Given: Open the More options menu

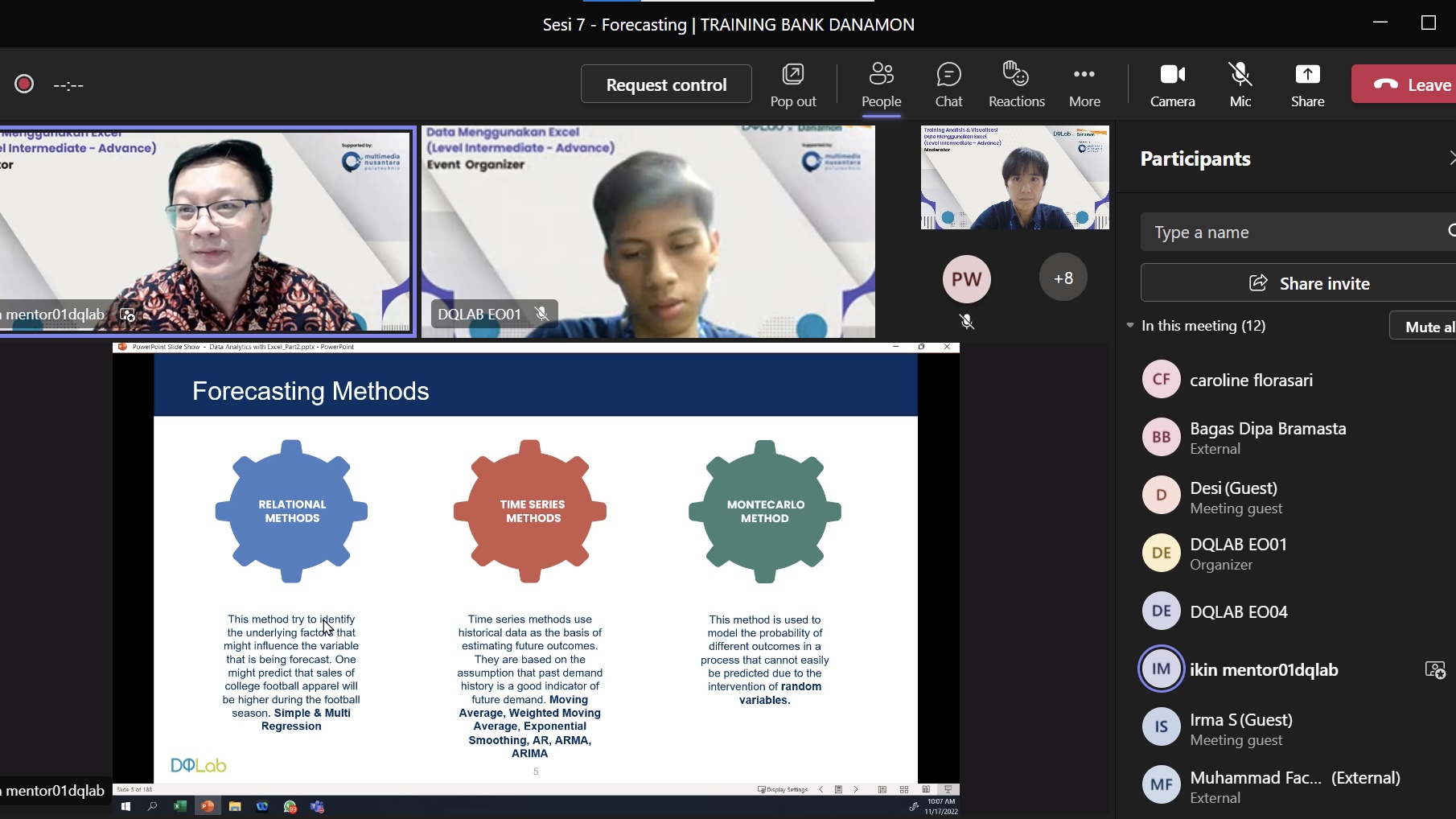Looking at the screenshot, I should [1084, 84].
